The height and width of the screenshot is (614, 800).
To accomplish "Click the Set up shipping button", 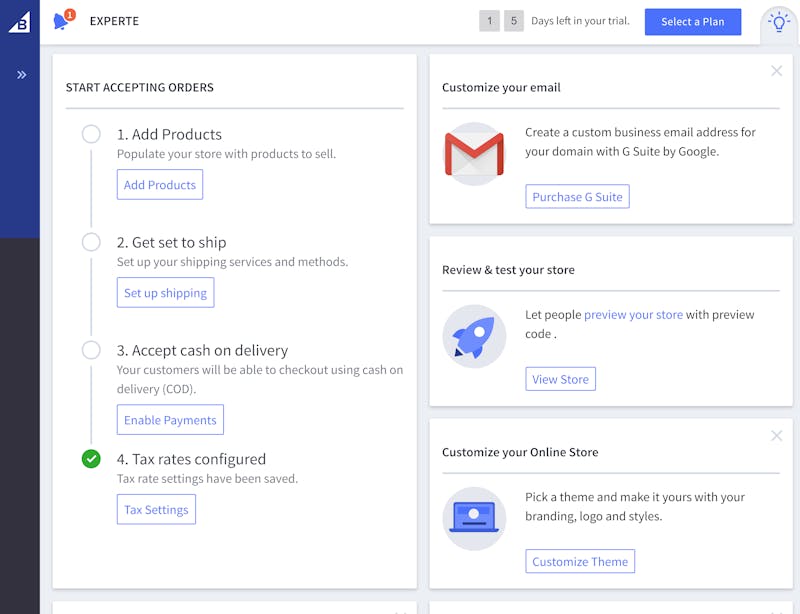I will (165, 292).
